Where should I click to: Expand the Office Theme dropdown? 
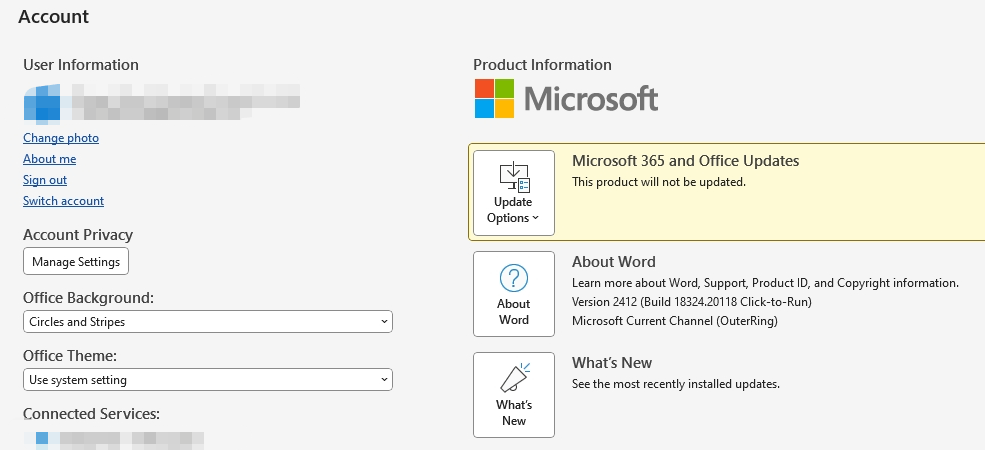pos(208,380)
